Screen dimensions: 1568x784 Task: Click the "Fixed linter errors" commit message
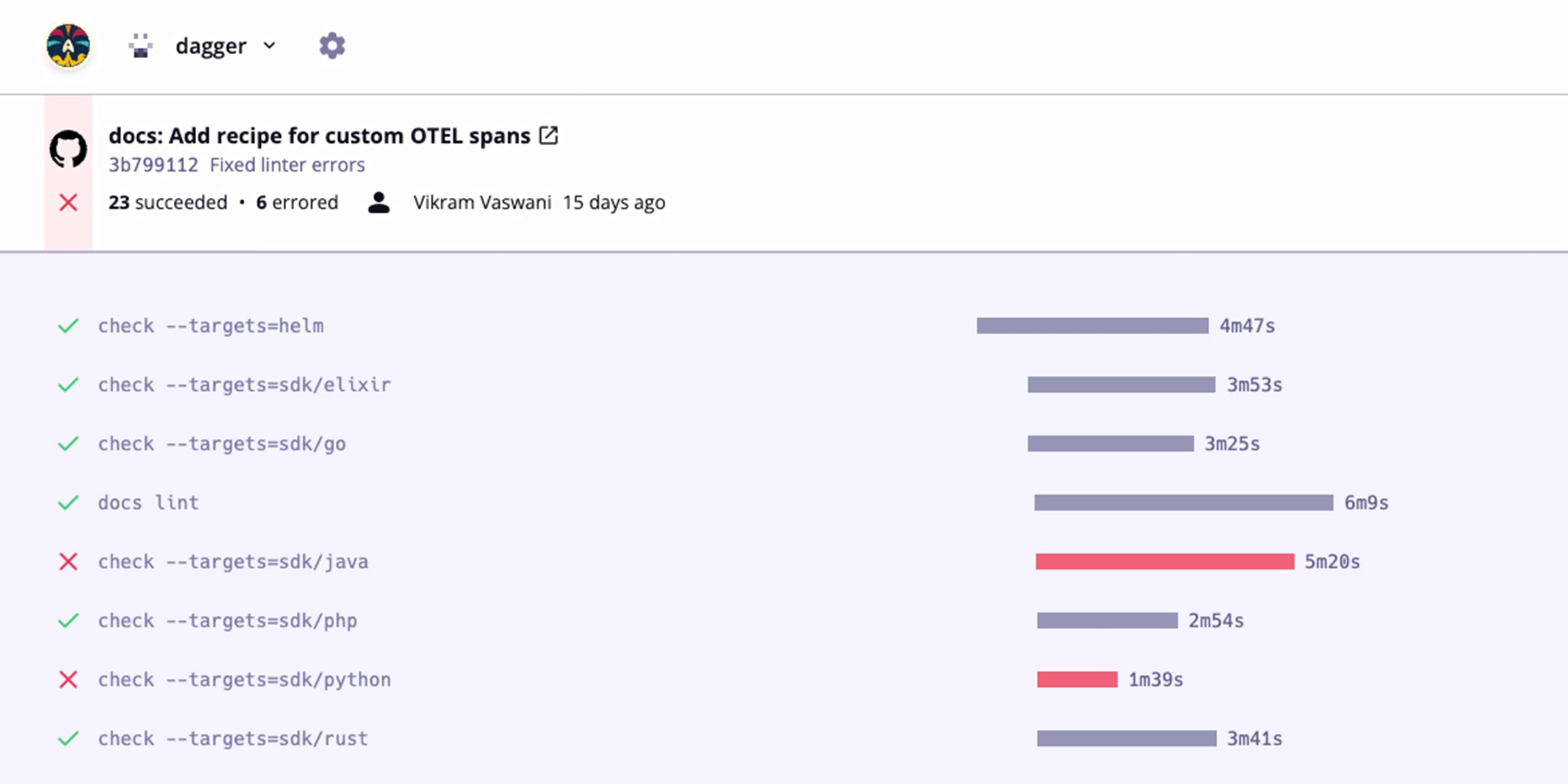click(x=287, y=165)
